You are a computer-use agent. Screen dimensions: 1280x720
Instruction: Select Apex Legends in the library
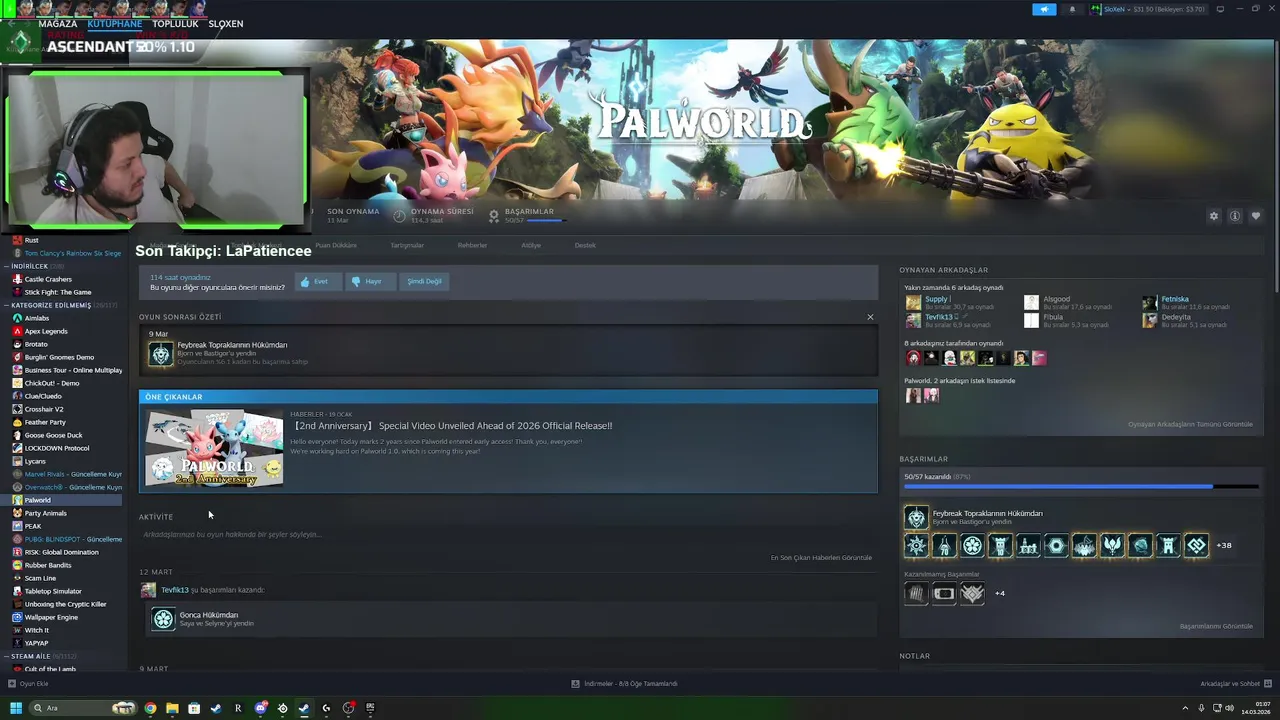[x=46, y=331]
